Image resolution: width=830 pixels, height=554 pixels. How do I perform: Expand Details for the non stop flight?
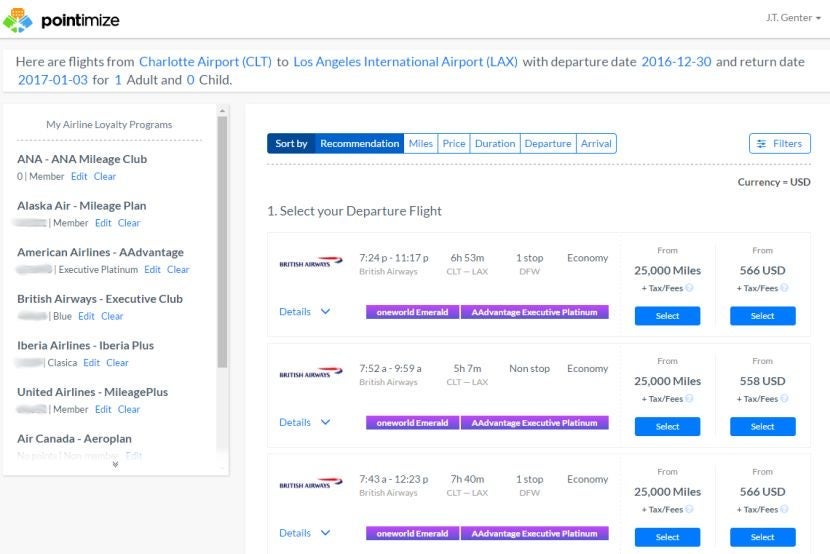point(304,423)
